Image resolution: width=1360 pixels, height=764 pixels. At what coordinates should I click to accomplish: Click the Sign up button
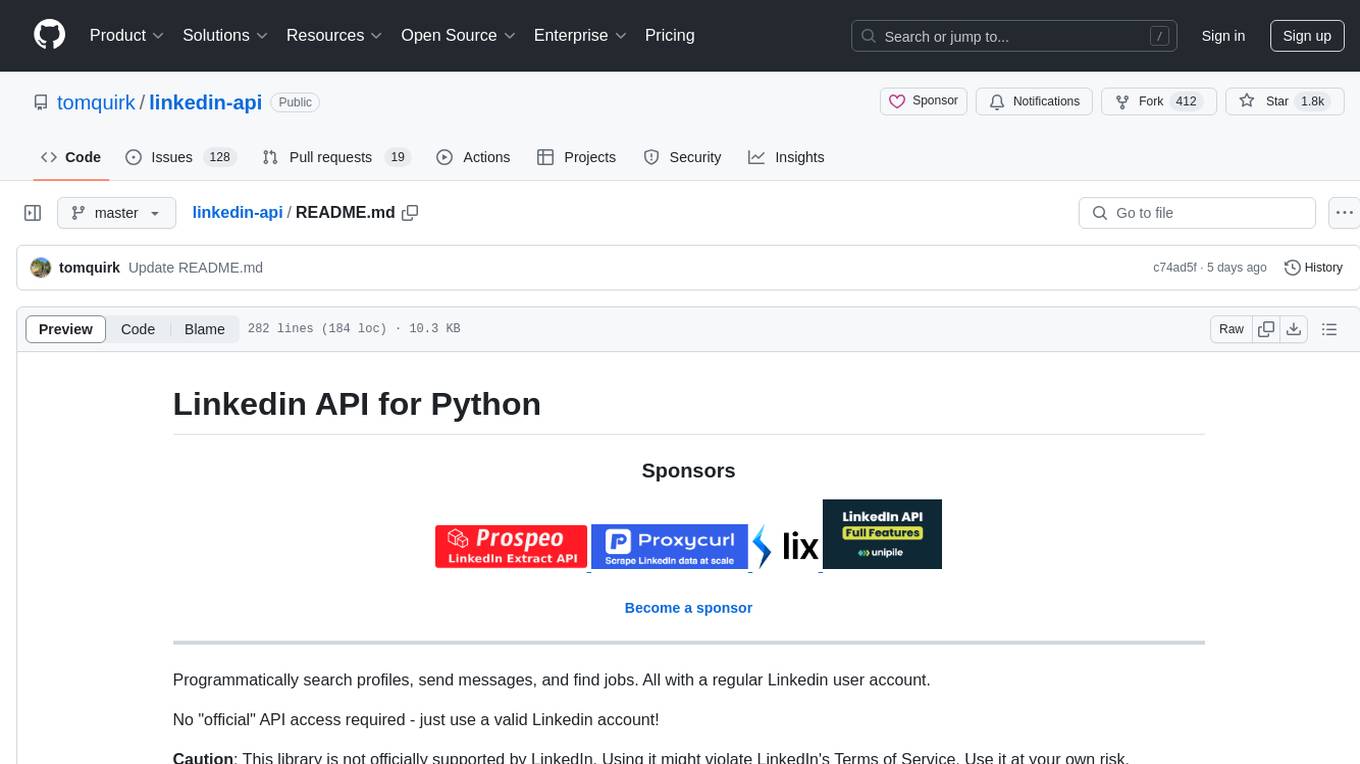[x=1307, y=36]
